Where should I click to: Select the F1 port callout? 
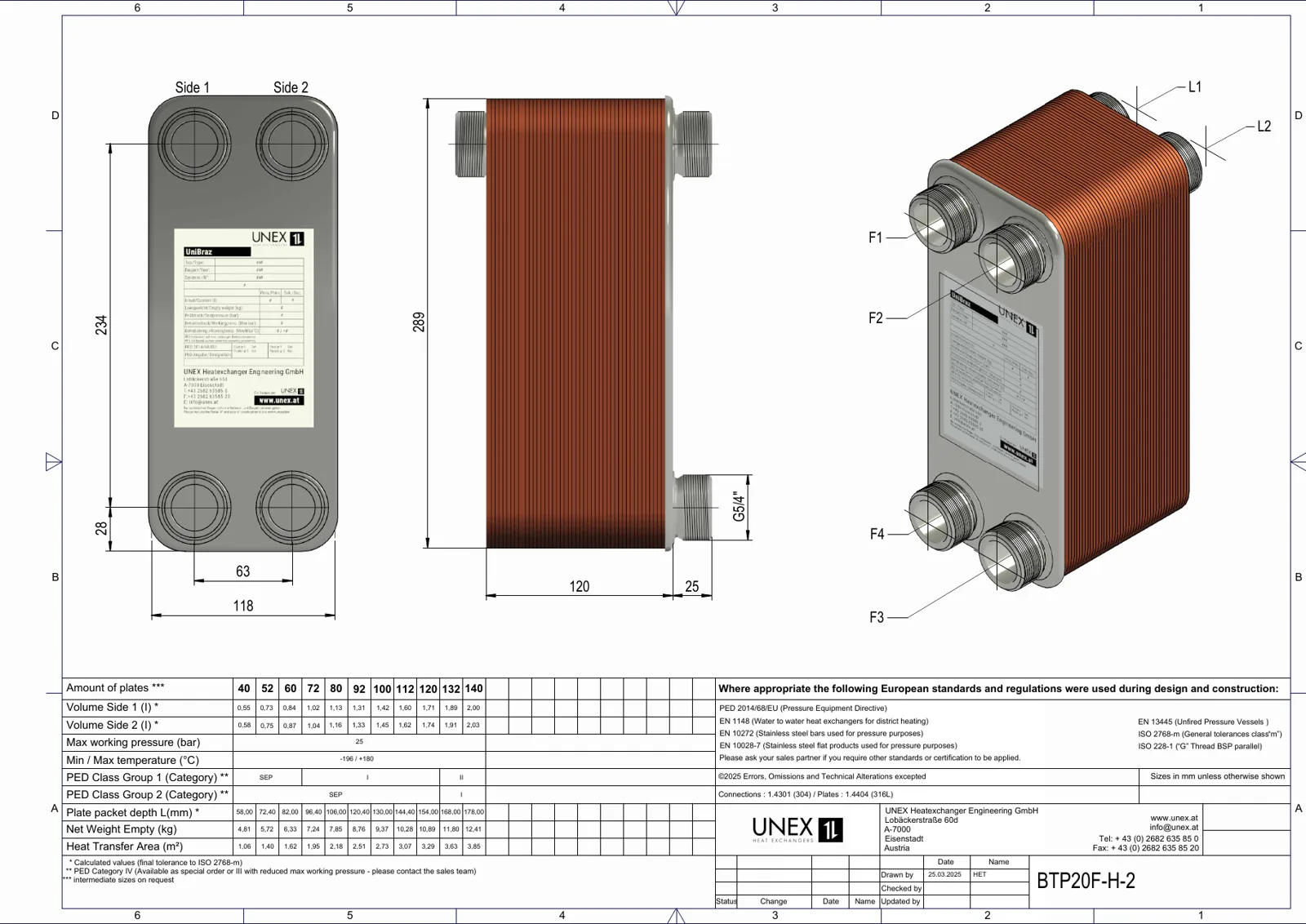pyautogui.click(x=876, y=238)
